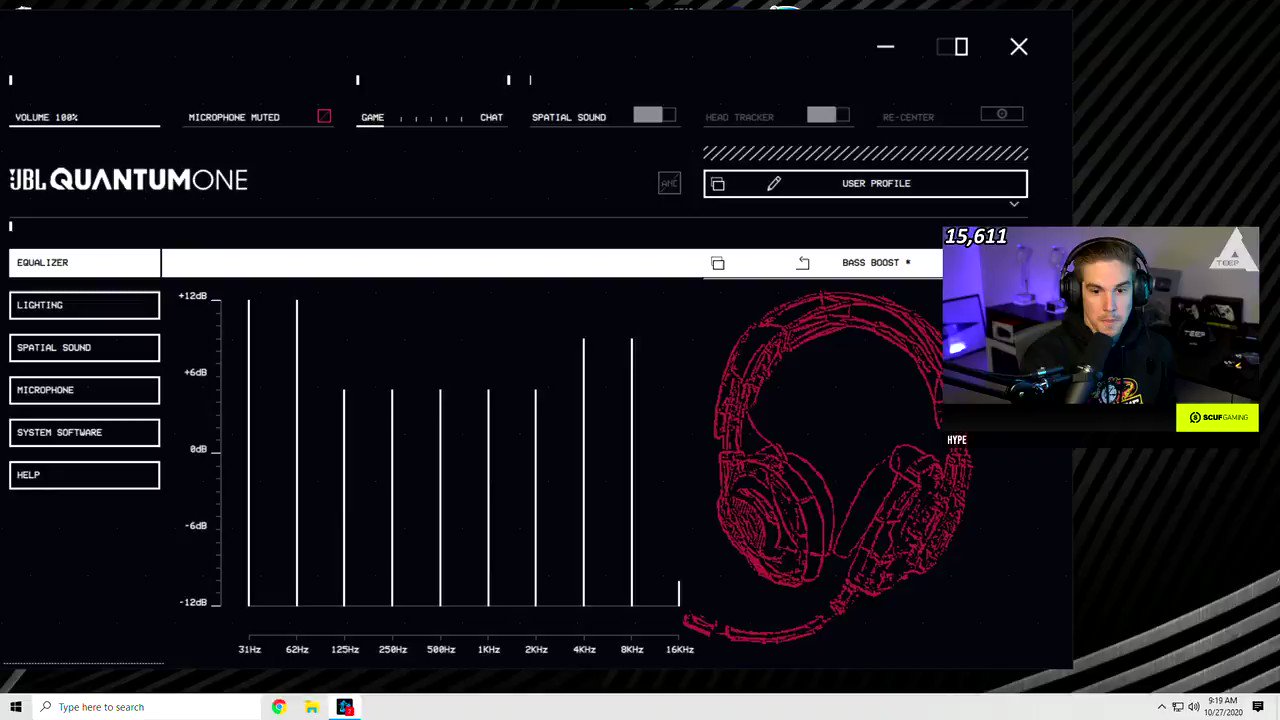Adjust the 8KHz equalizer band bar
This screenshot has width=1280, height=720.
pos(632,472)
